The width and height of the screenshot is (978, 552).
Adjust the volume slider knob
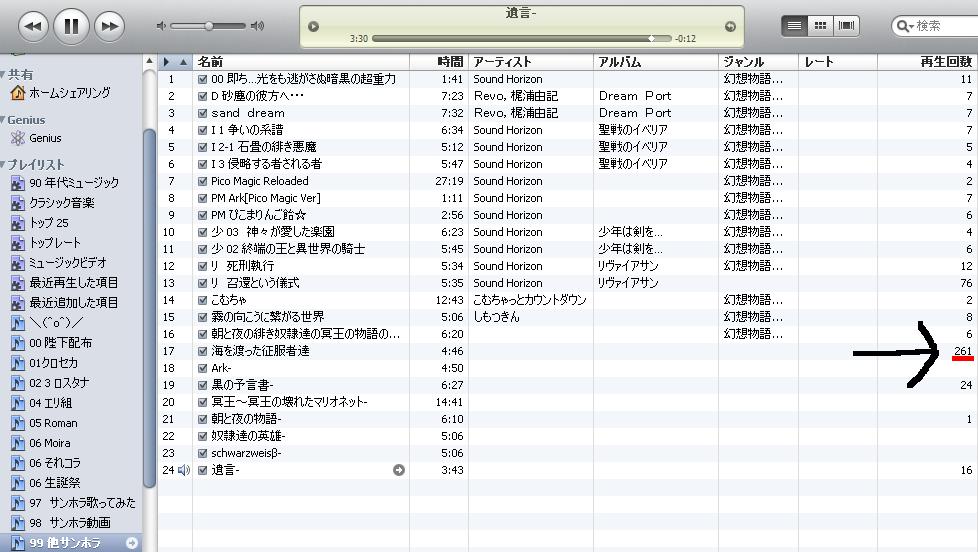[x=209, y=26]
